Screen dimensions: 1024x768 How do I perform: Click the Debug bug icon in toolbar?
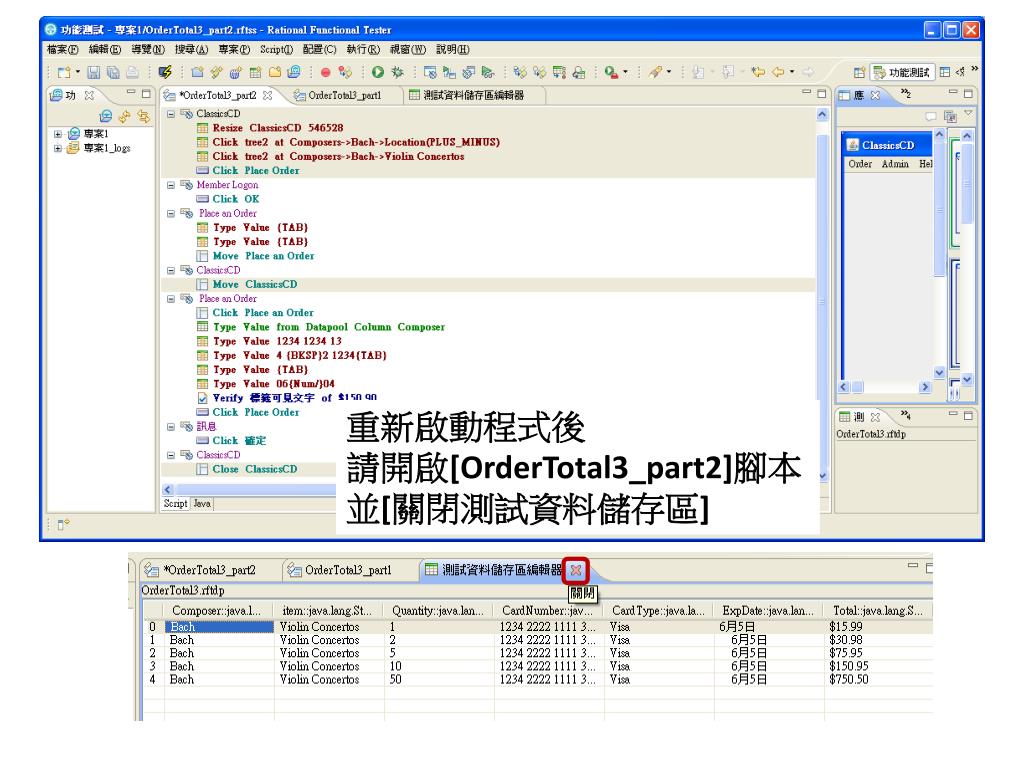[x=397, y=72]
